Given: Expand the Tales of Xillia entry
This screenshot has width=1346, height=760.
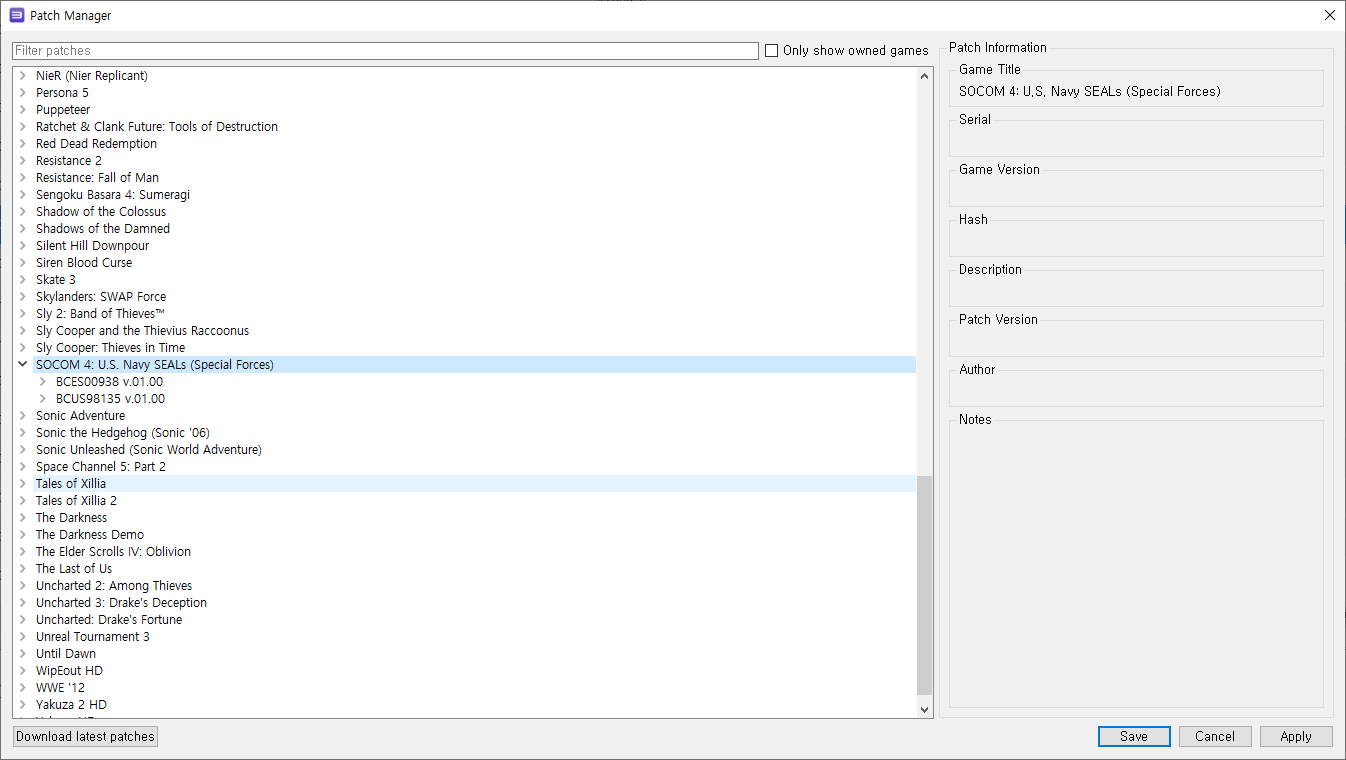Looking at the screenshot, I should pyautogui.click(x=22, y=484).
